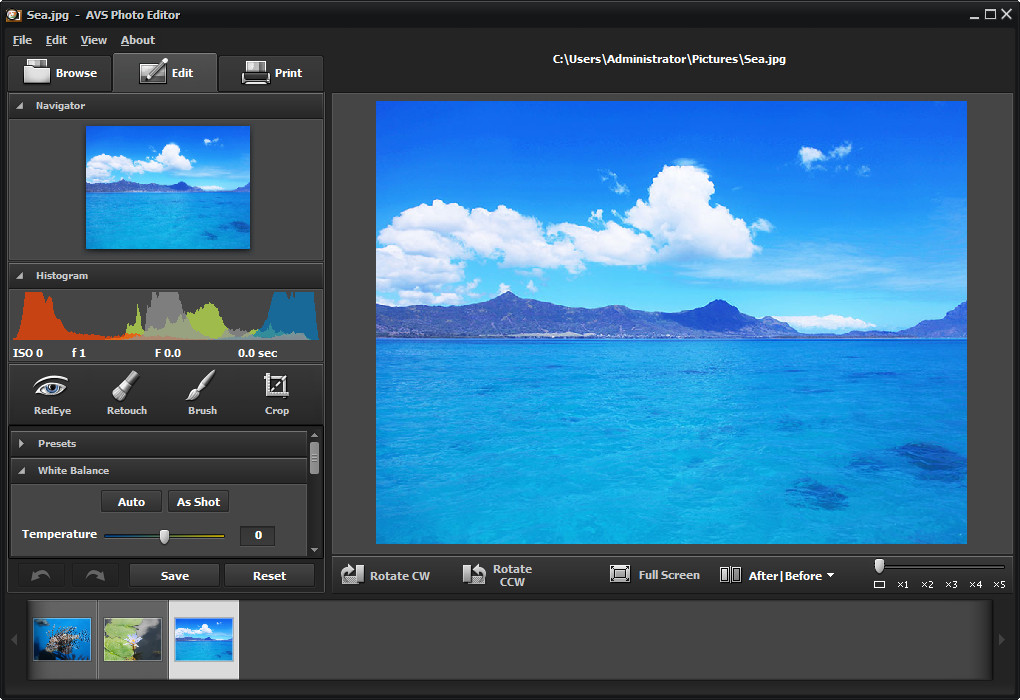Click the left panel scroll down arrow
1020x700 pixels.
click(315, 550)
